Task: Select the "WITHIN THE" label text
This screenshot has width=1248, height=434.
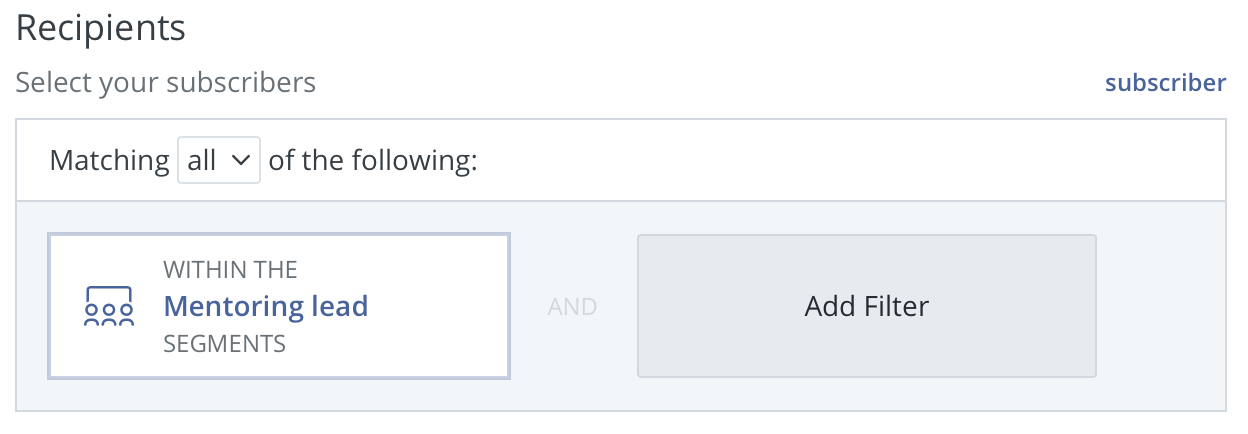Action: (230, 270)
